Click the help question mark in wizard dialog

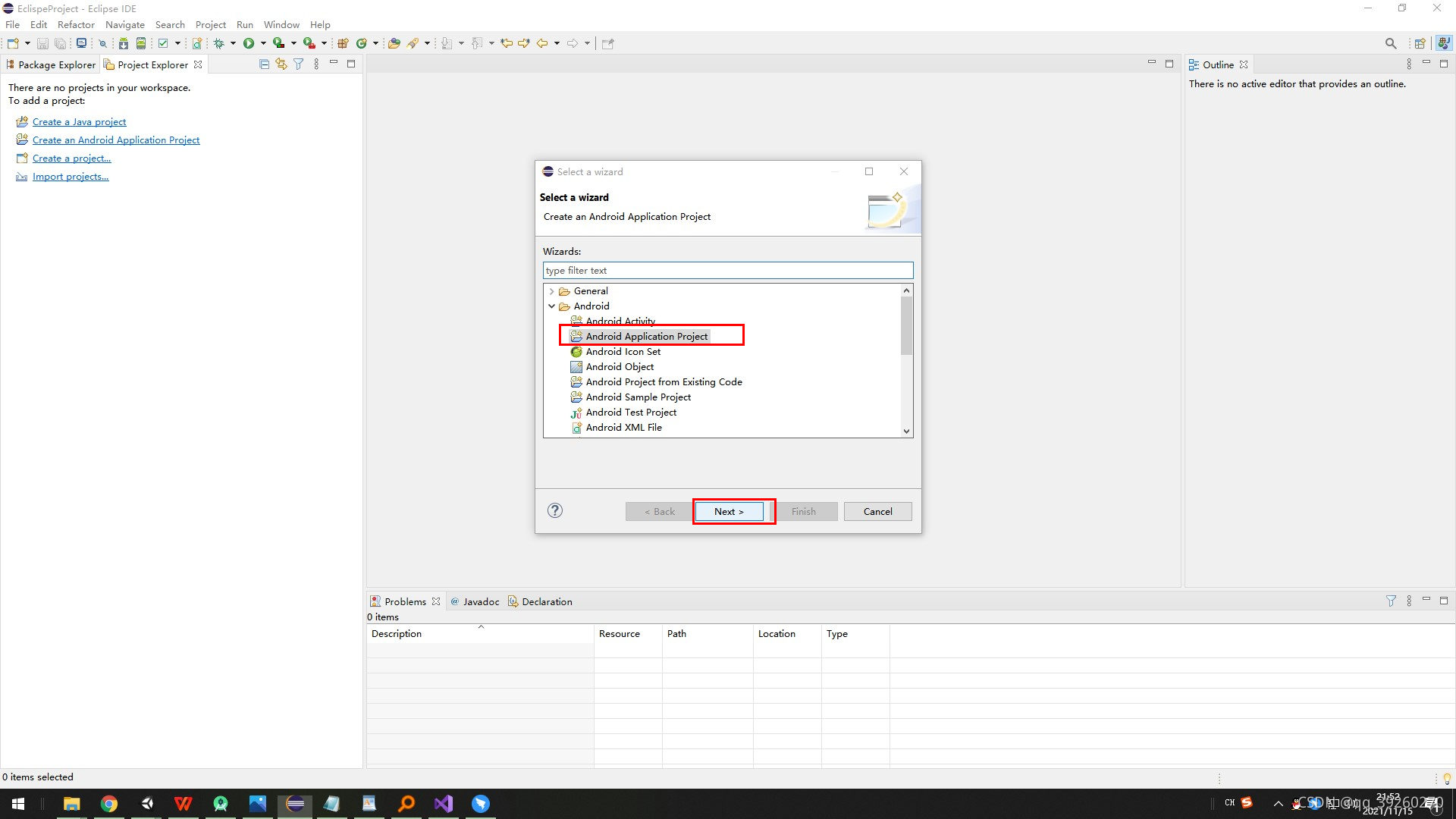click(x=555, y=510)
